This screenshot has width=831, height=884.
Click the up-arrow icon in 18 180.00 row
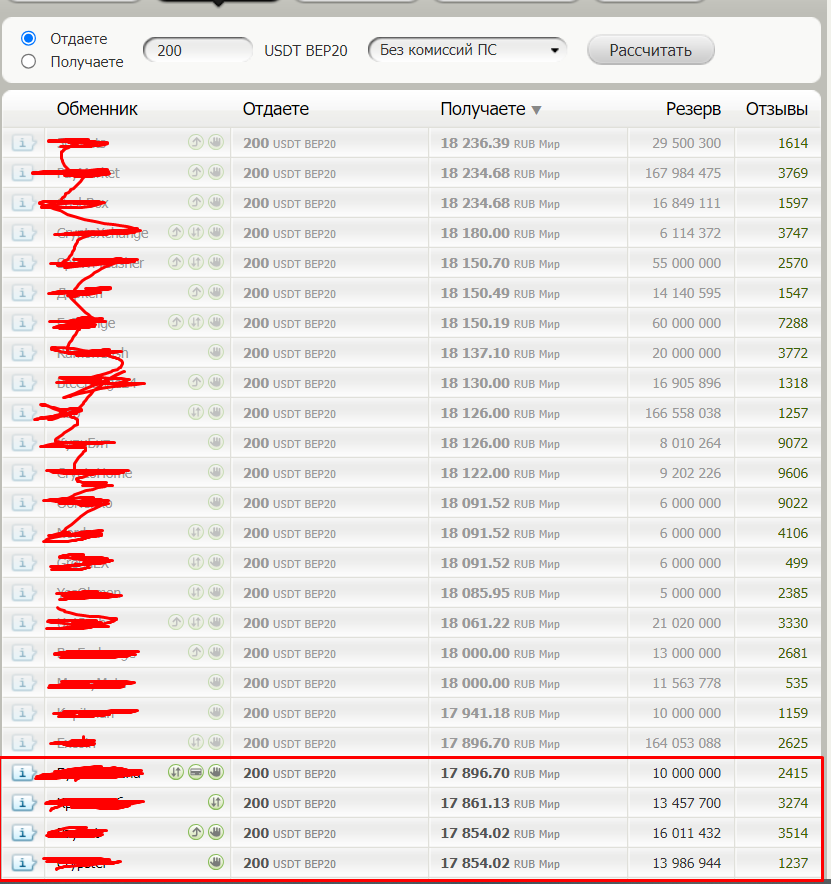[x=176, y=233]
